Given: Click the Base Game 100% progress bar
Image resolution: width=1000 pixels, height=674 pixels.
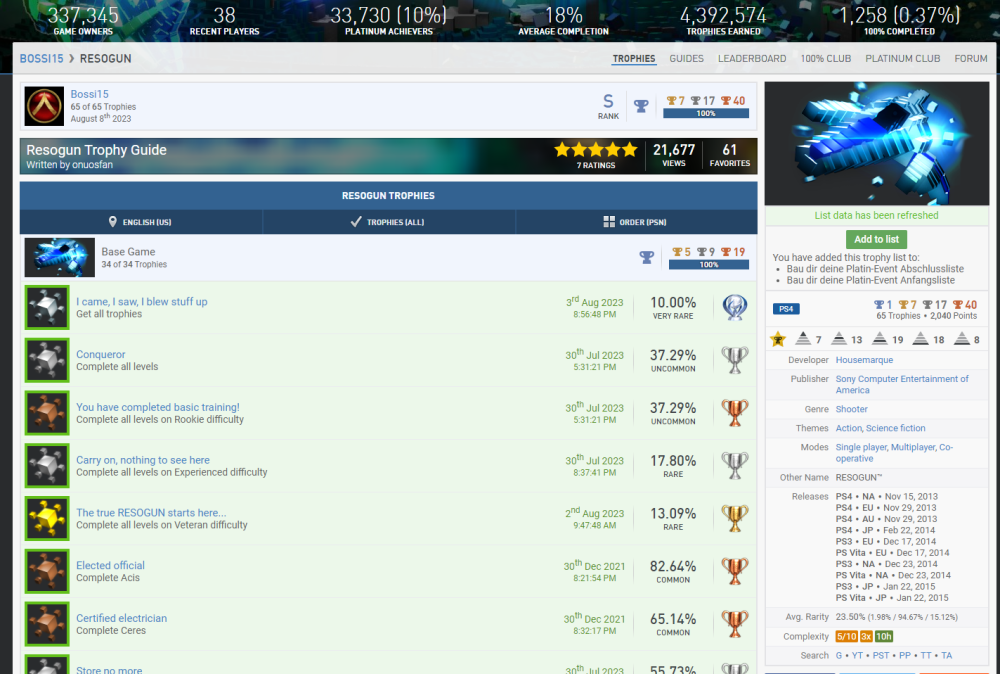Looking at the screenshot, I should (708, 265).
